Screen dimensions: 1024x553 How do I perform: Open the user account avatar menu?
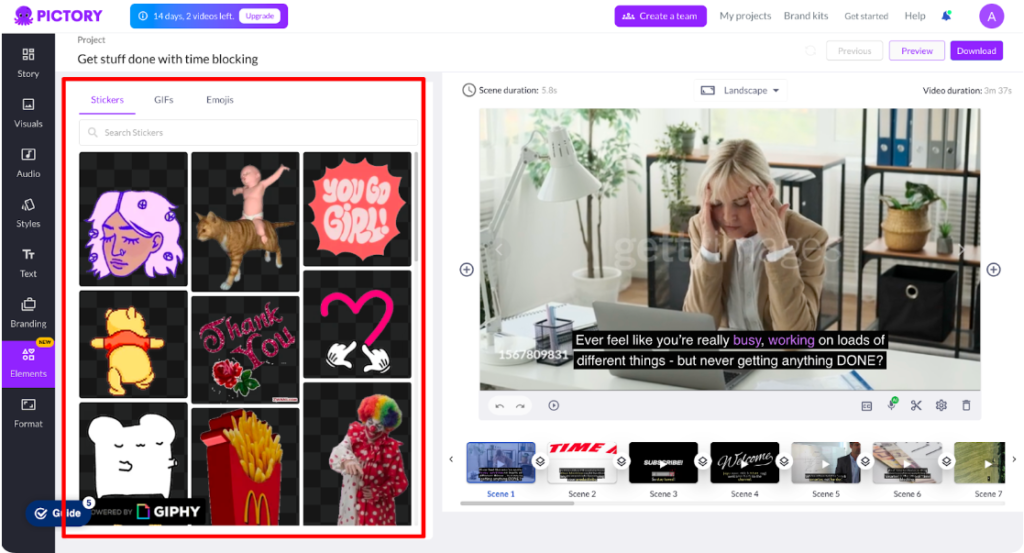[991, 16]
